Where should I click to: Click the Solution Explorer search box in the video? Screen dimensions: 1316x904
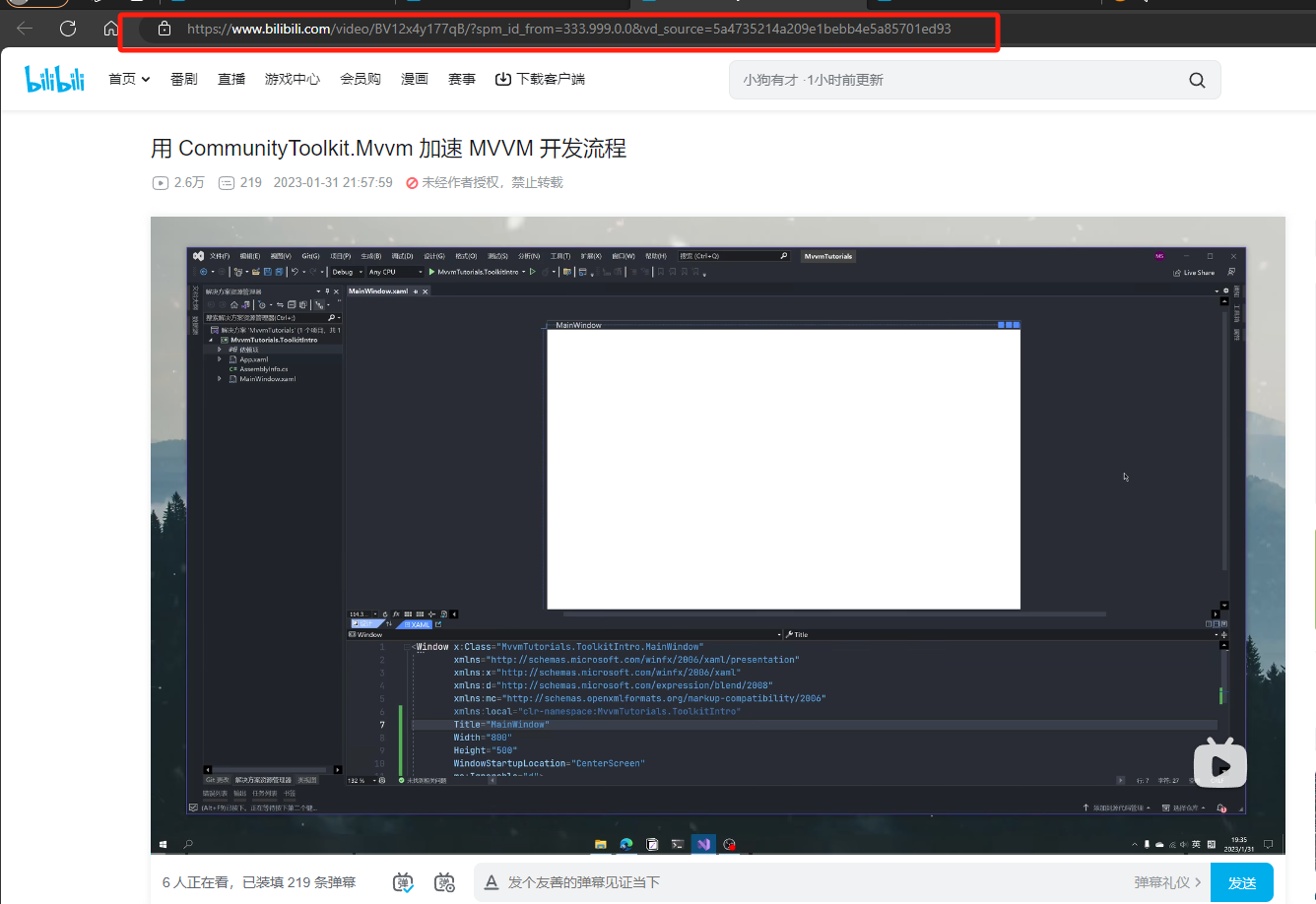click(273, 318)
